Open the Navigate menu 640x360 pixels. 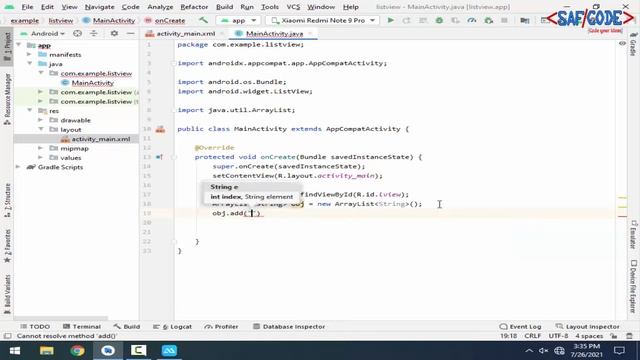pyautogui.click(x=100, y=7)
